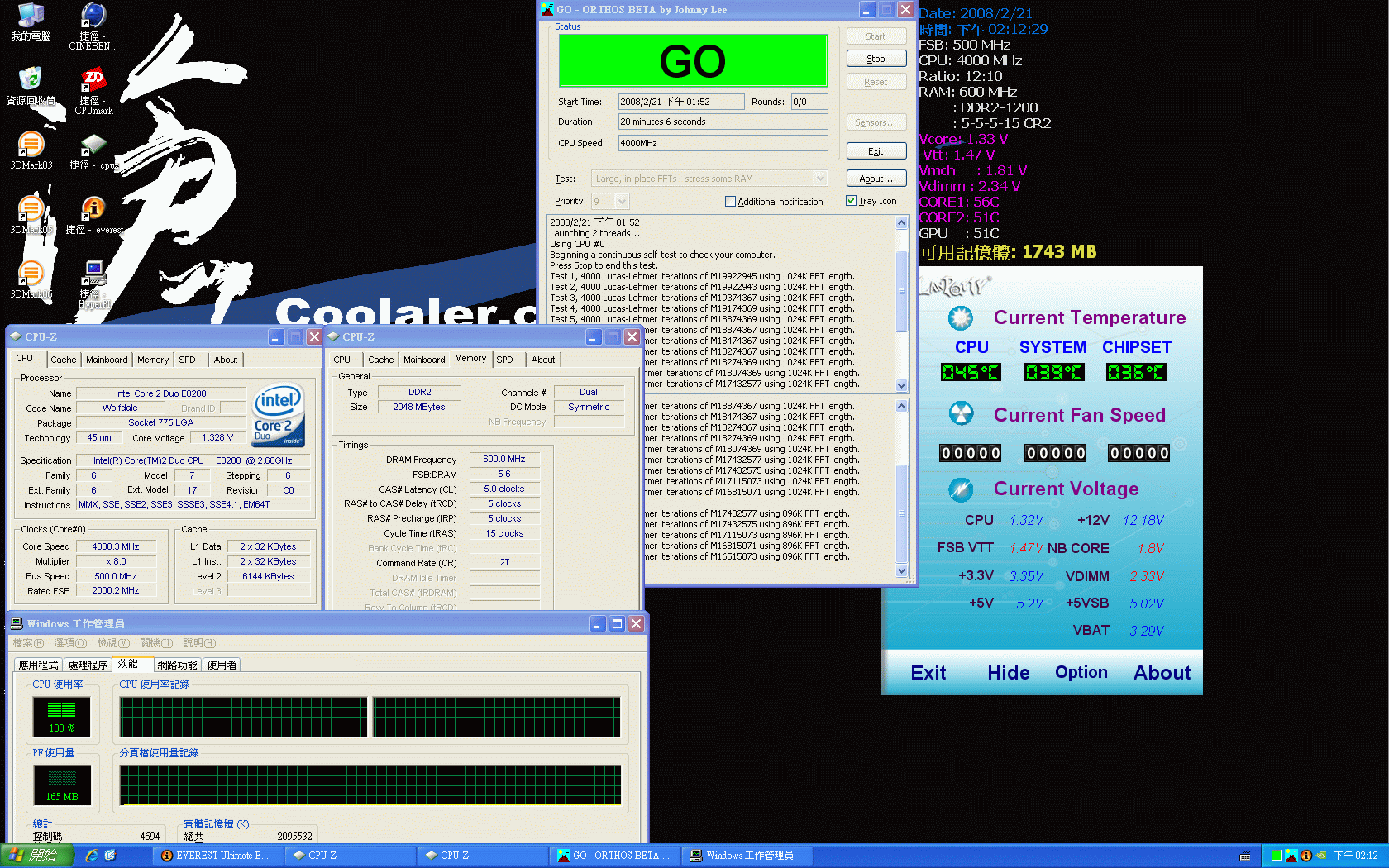
Task: Click the left CPU-Z window title icon
Action: click(x=15, y=336)
